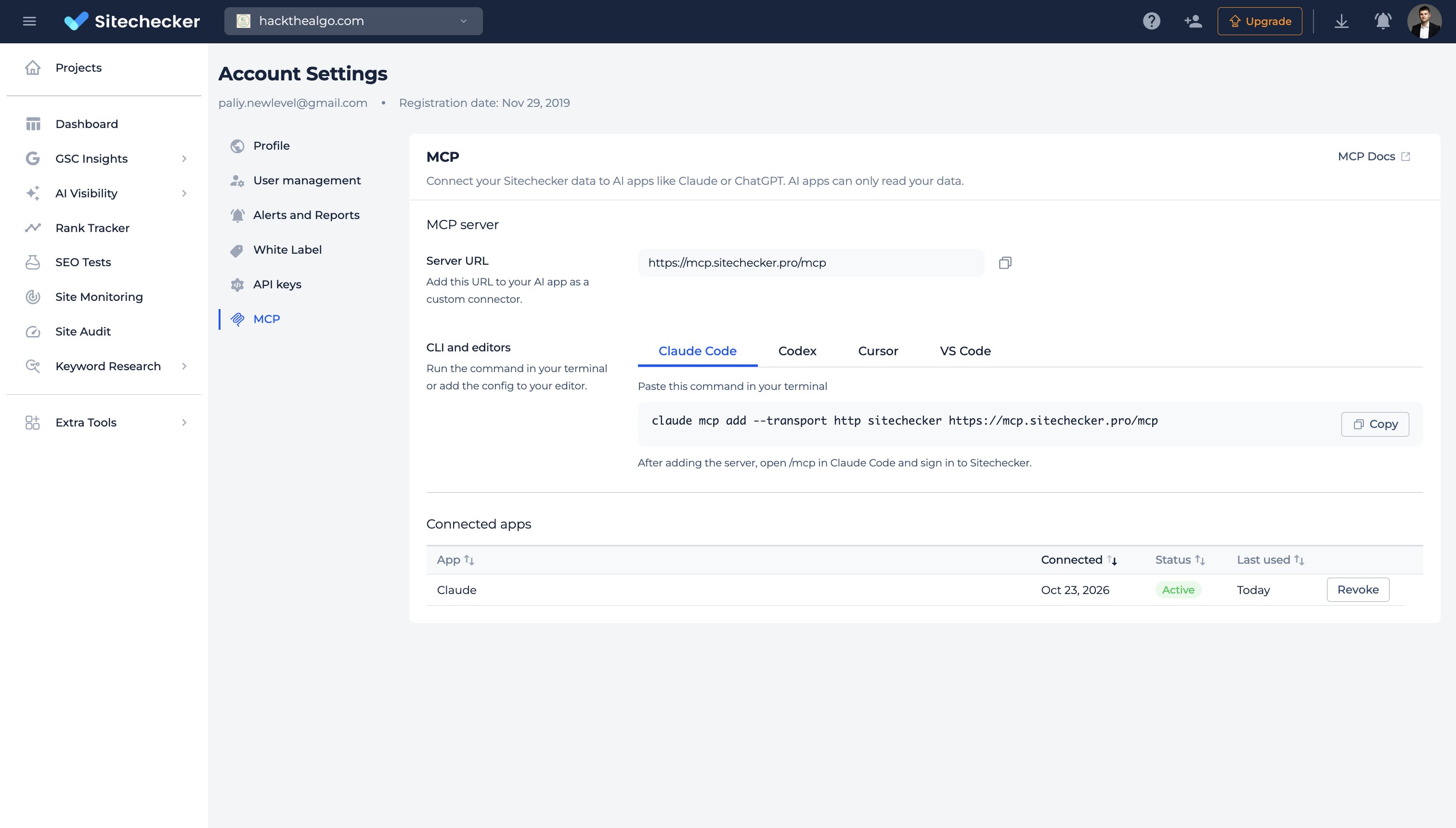Open the hackthealgo.com project dropdown

click(x=353, y=21)
